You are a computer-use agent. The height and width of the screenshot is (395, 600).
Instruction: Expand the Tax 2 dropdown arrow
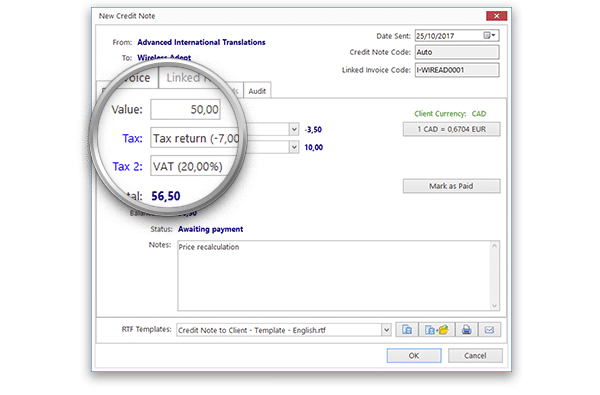[294, 147]
